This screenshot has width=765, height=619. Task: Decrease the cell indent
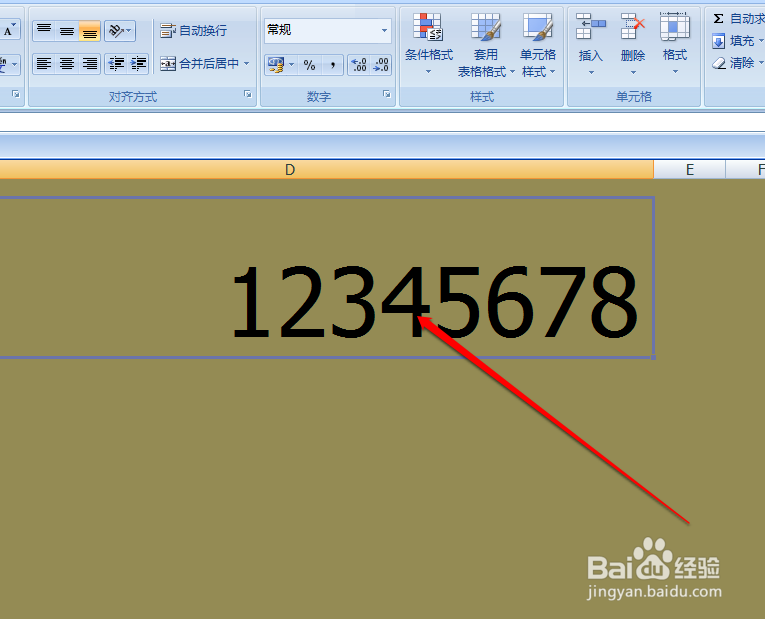116,63
